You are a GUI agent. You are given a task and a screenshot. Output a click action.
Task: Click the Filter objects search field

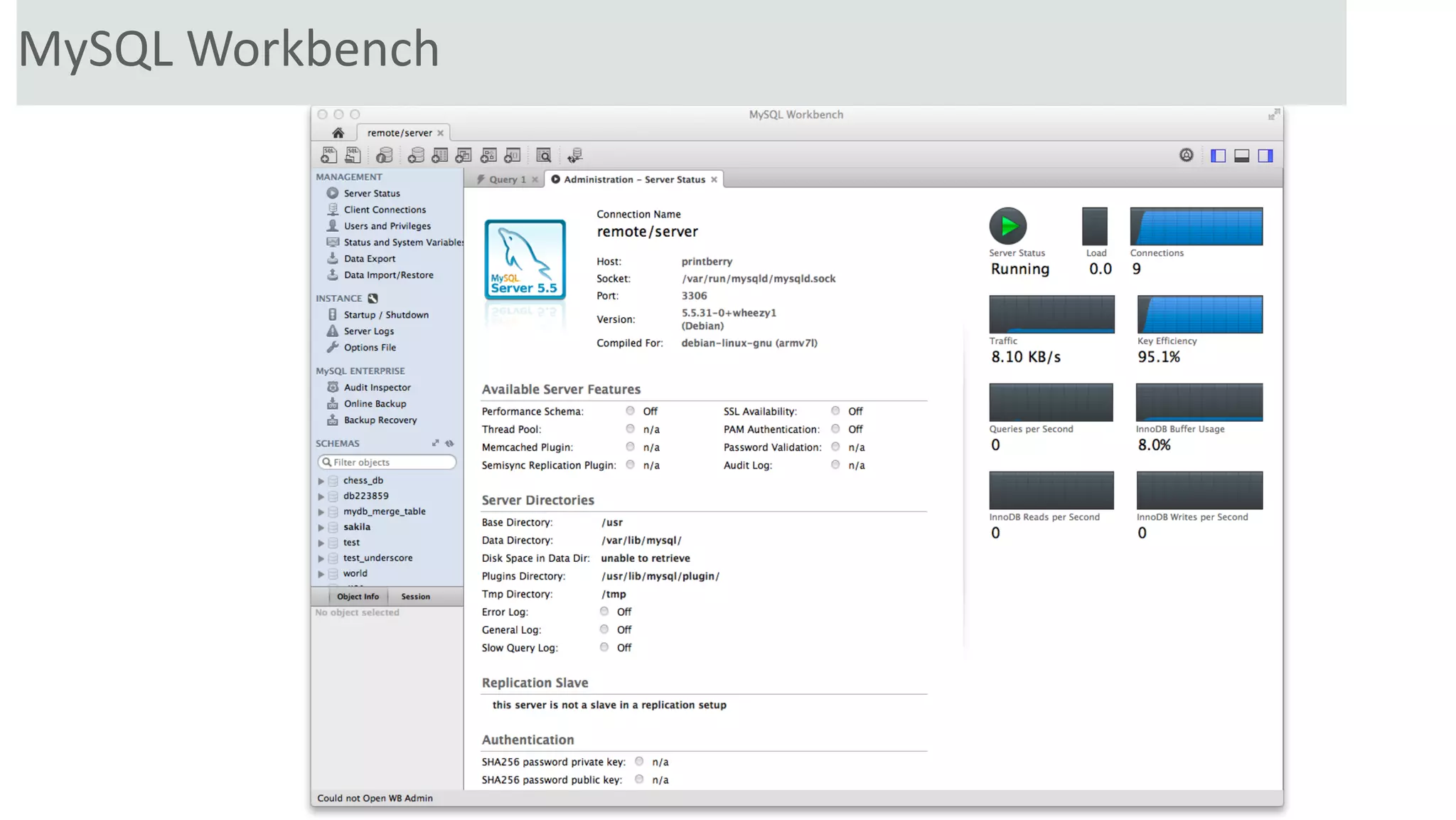[387, 462]
